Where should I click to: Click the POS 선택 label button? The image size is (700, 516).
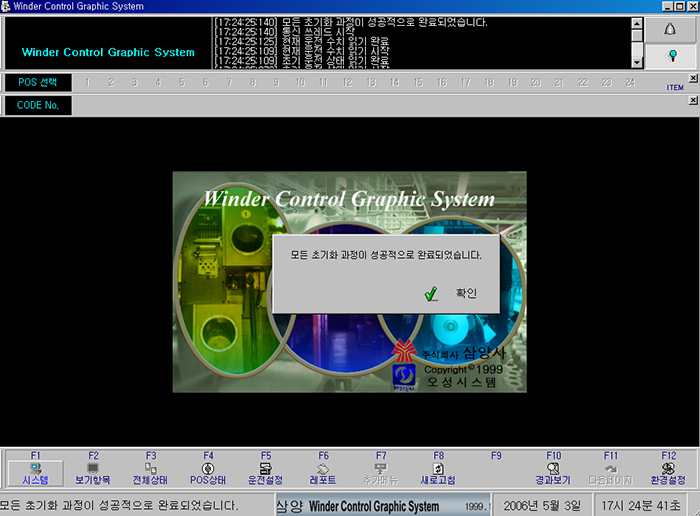pos(37,82)
